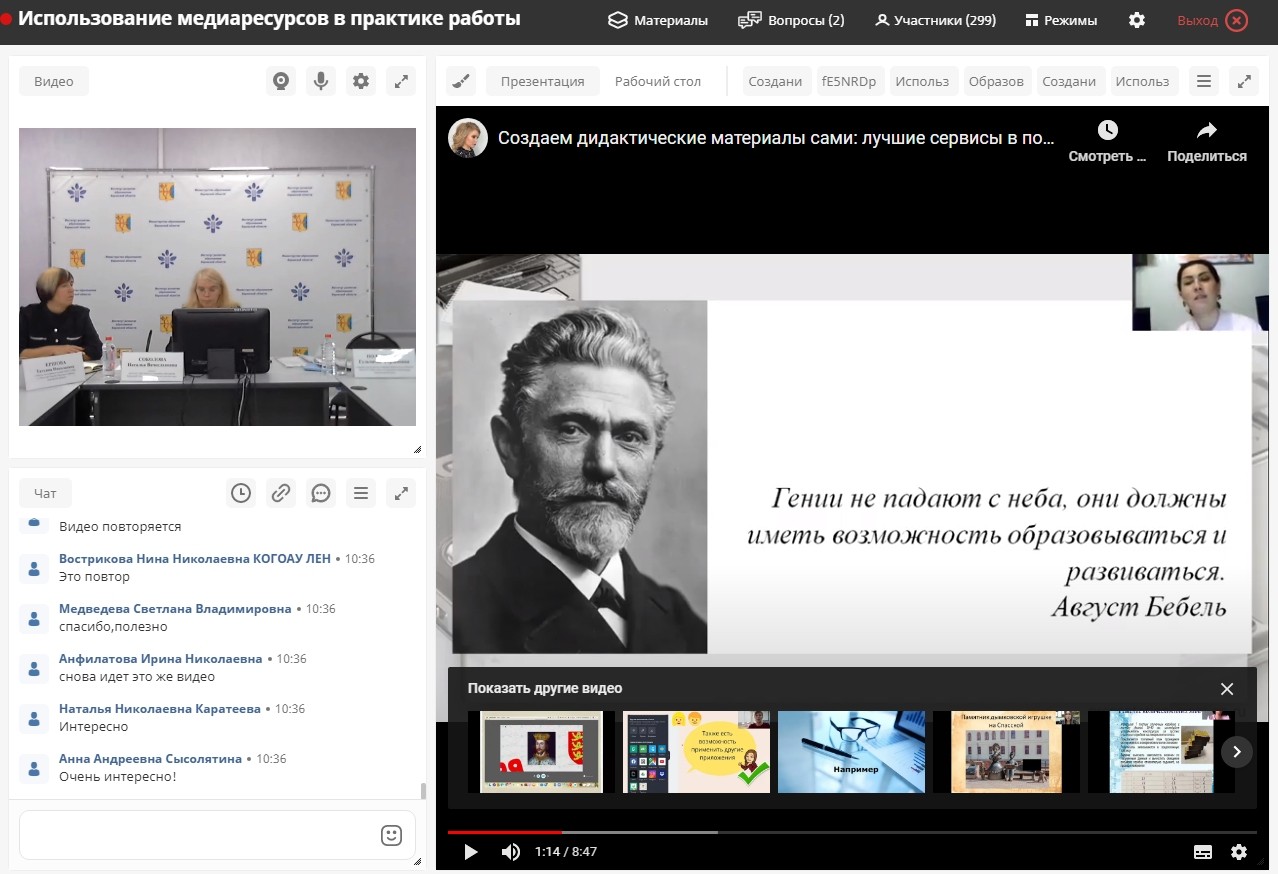Open the Участники (299) list

[x=934, y=19]
